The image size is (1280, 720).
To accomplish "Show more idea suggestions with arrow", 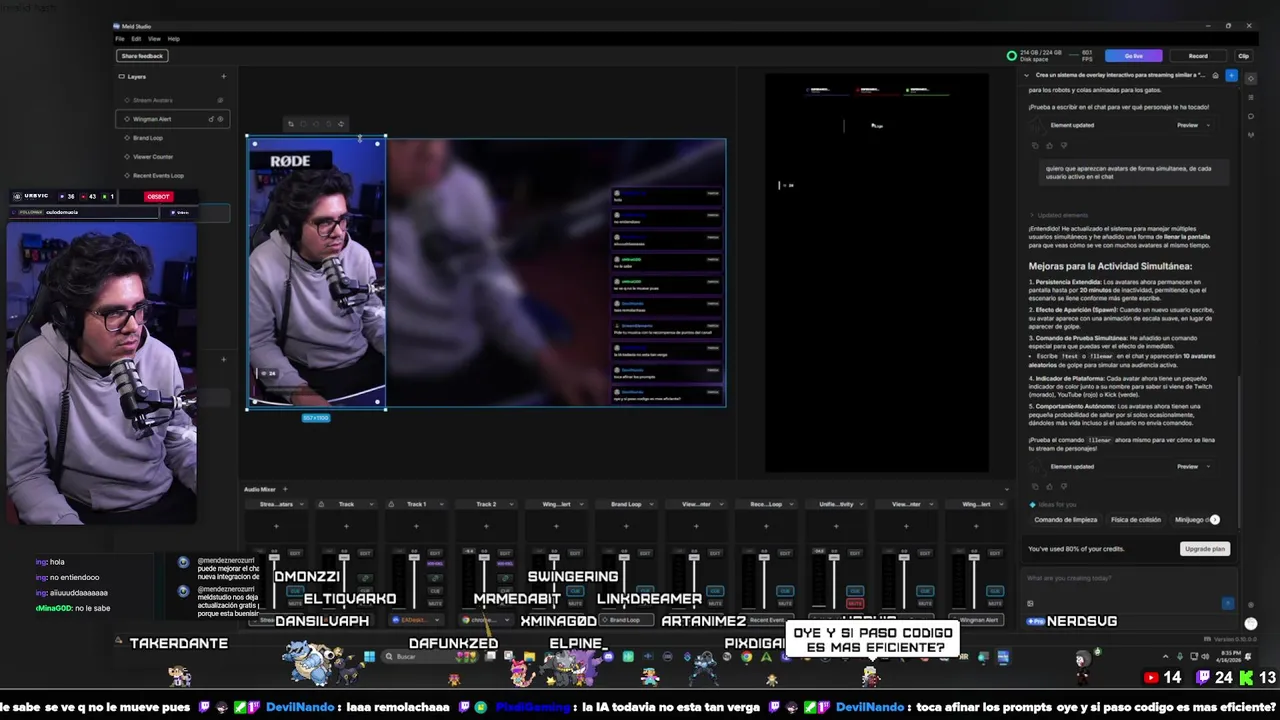I will pyautogui.click(x=1214, y=520).
